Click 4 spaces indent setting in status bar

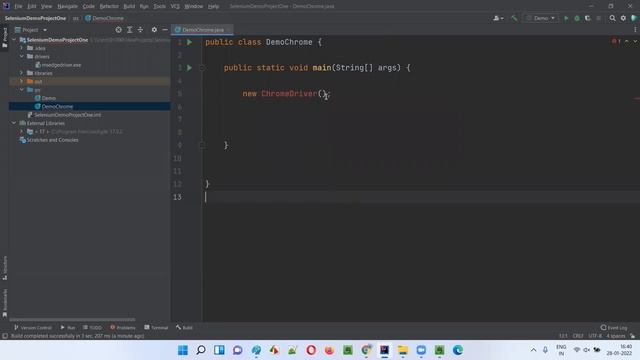616,336
